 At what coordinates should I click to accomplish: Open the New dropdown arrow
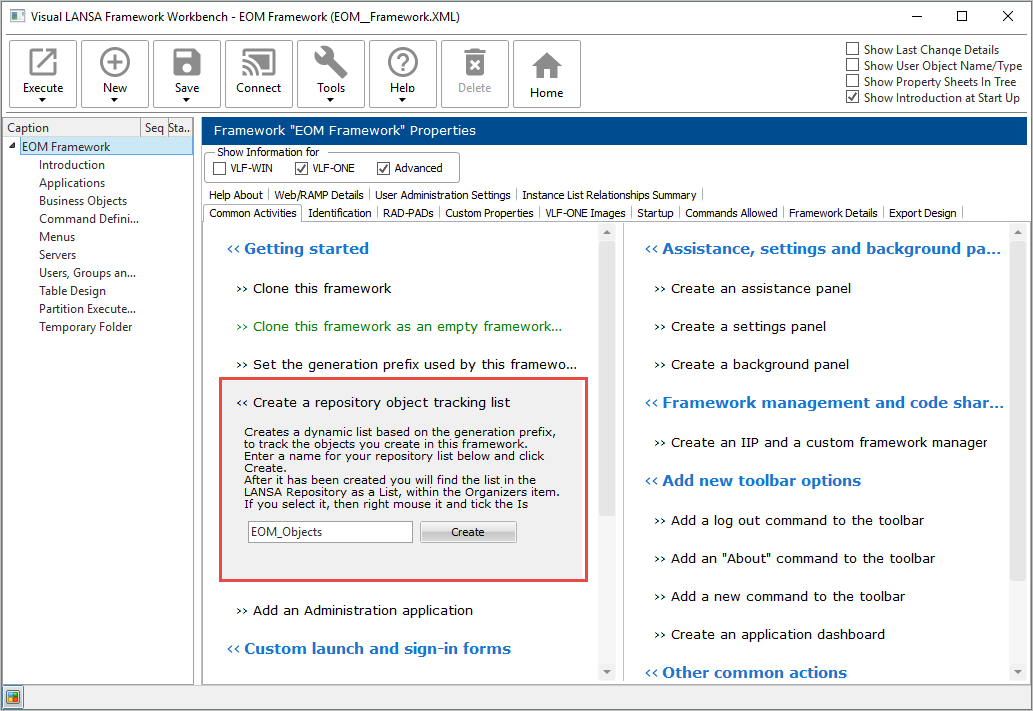pos(115,100)
